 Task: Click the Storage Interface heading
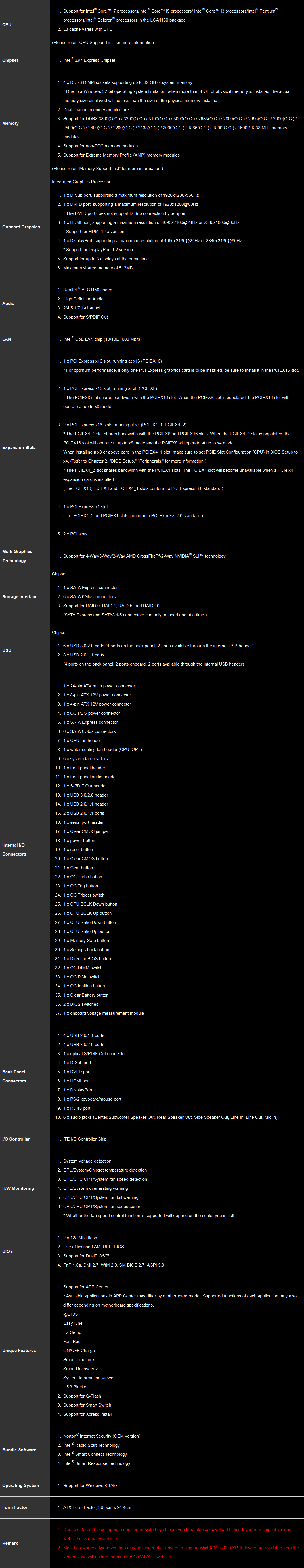tap(20, 596)
